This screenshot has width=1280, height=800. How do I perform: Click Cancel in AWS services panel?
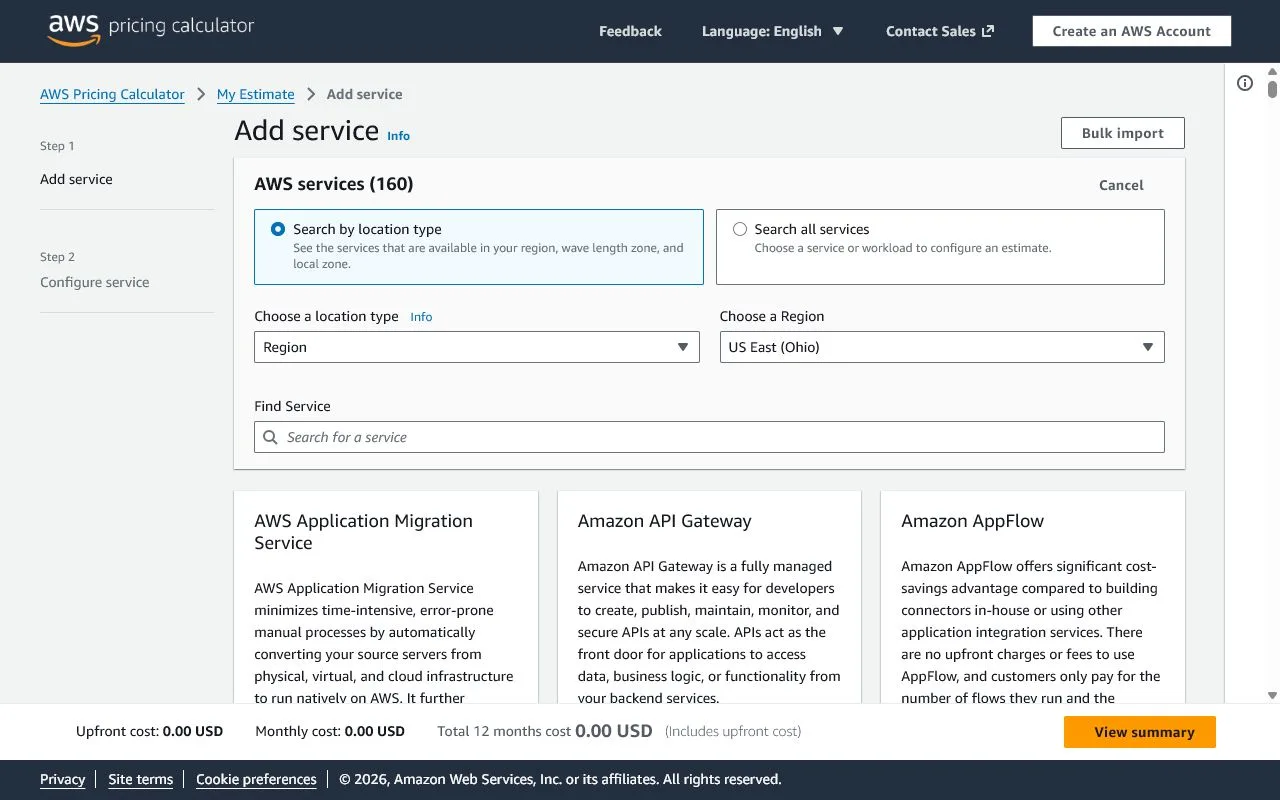tap(1121, 185)
